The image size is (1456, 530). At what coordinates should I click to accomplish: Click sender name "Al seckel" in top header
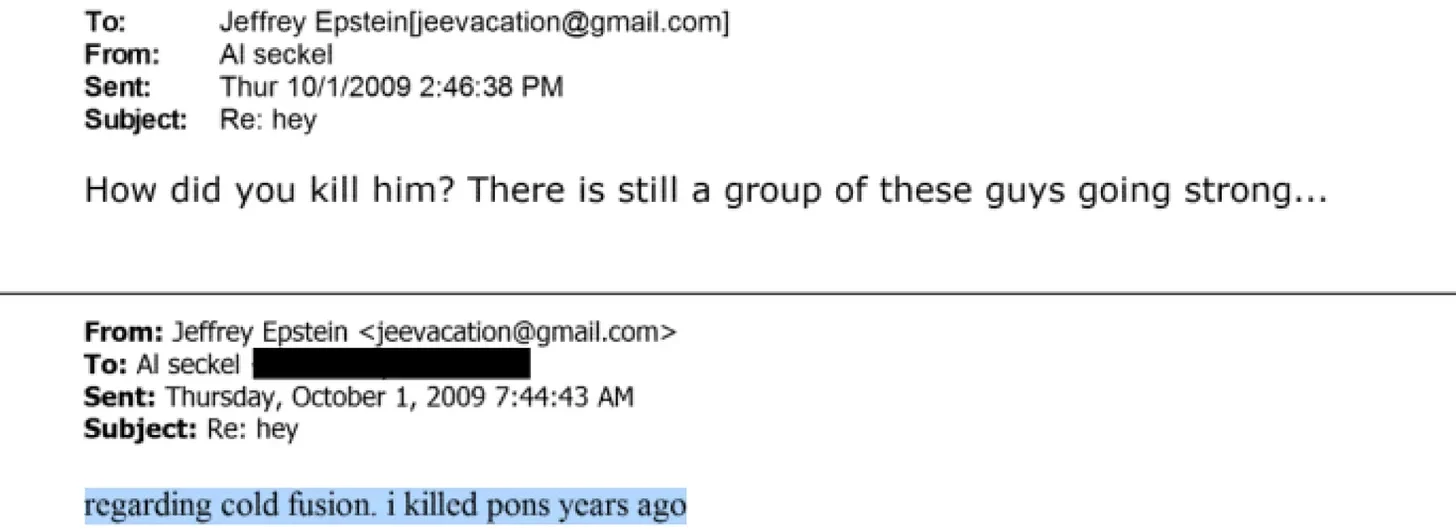pos(276,54)
